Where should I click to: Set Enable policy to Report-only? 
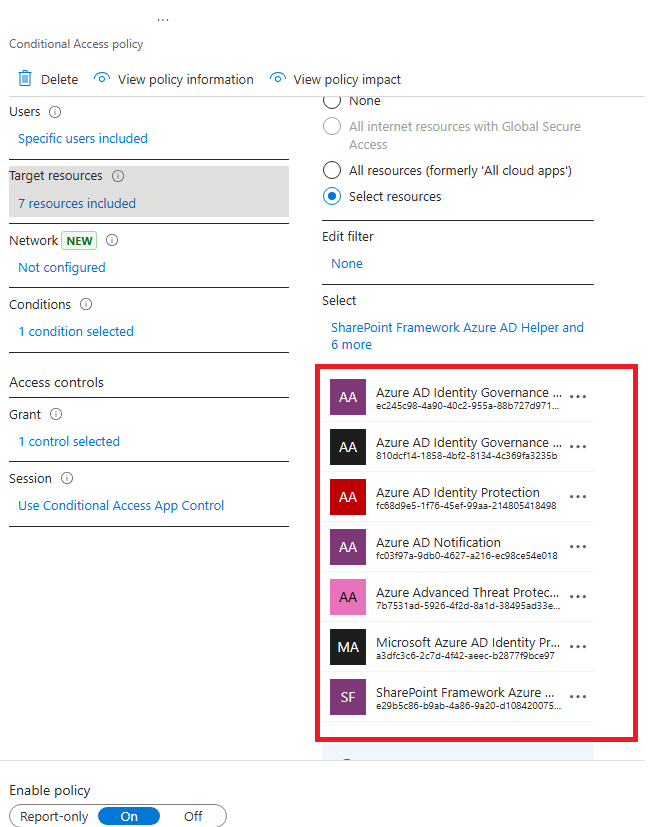(x=54, y=816)
